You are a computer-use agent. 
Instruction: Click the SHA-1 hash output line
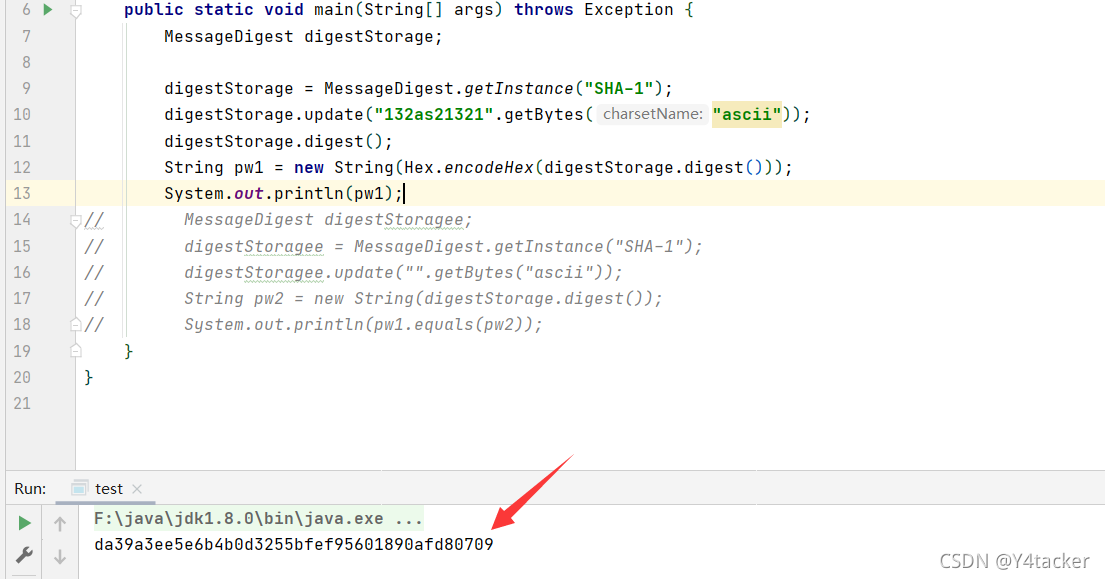tap(294, 544)
